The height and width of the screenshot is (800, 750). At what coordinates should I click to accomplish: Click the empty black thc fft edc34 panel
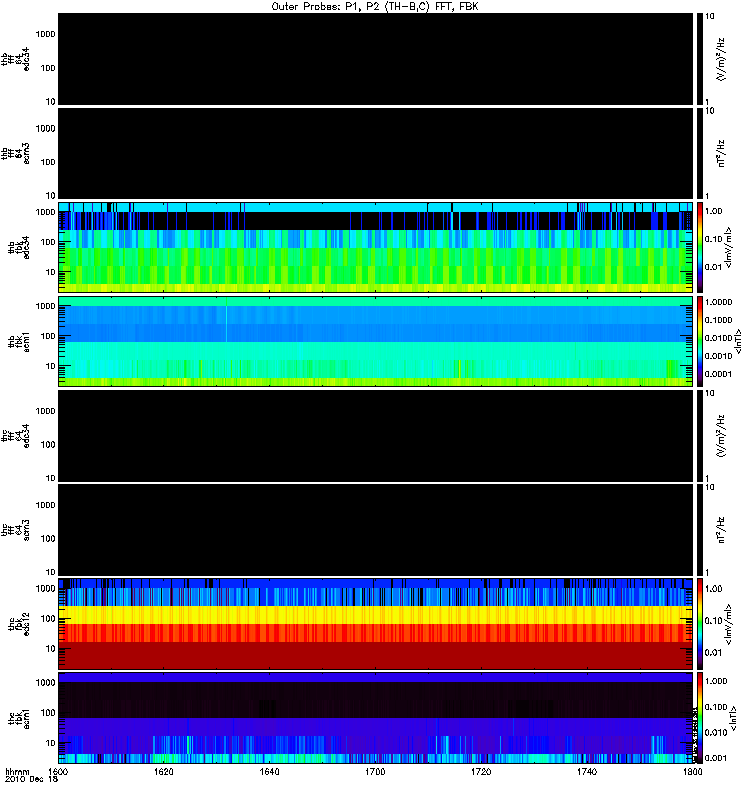376,436
